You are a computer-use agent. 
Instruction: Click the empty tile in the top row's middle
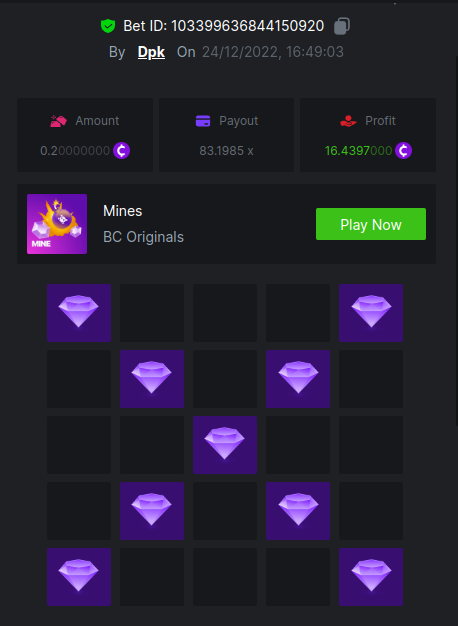pos(225,313)
